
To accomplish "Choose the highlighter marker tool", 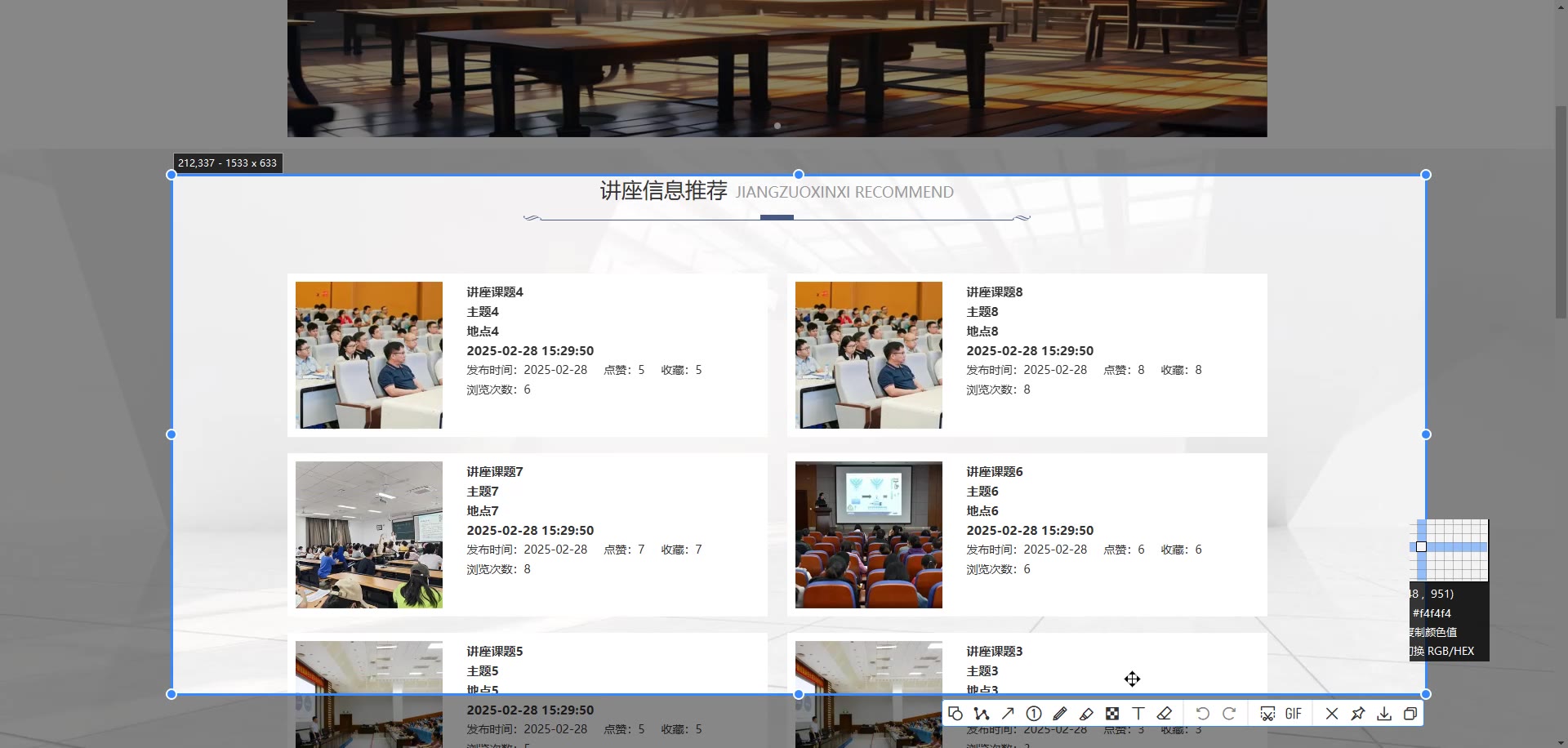I will [1086, 714].
